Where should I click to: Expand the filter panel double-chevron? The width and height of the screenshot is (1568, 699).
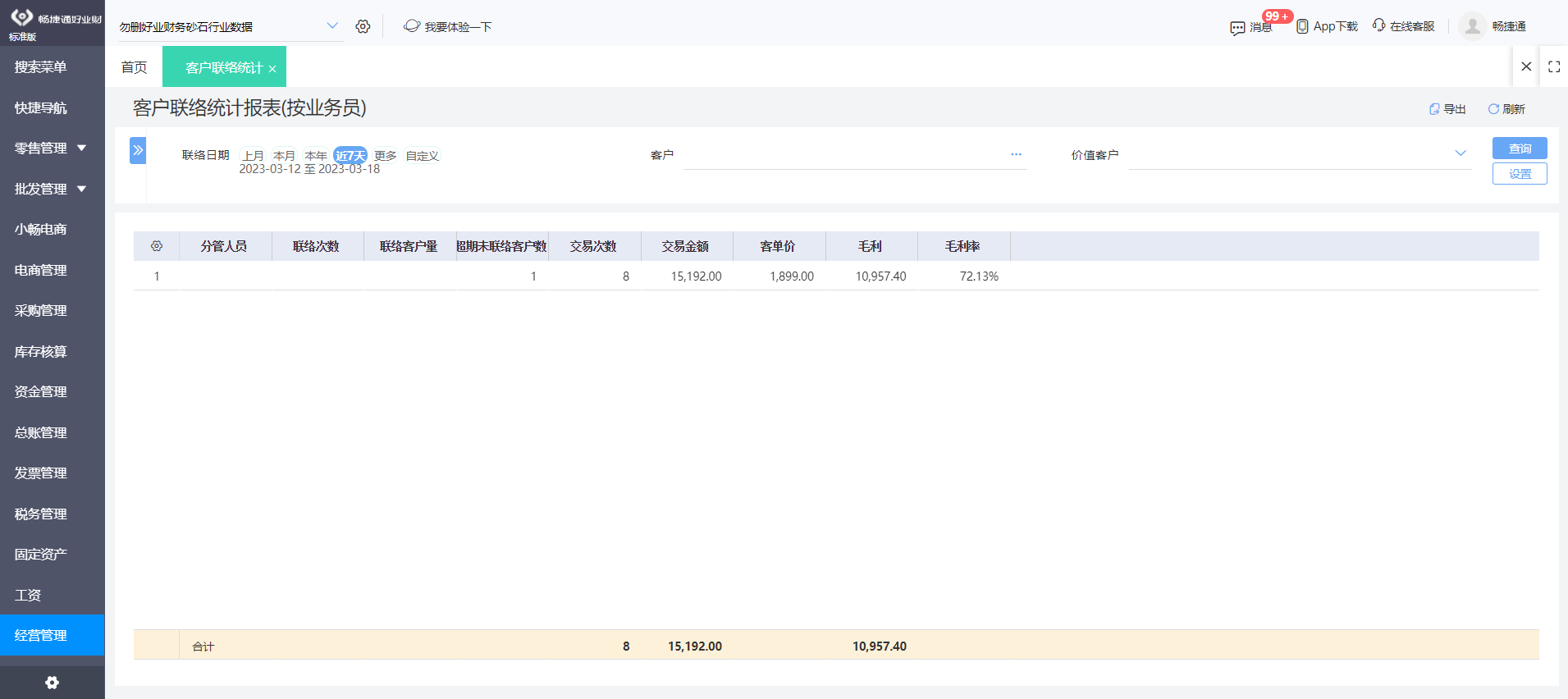pos(138,150)
